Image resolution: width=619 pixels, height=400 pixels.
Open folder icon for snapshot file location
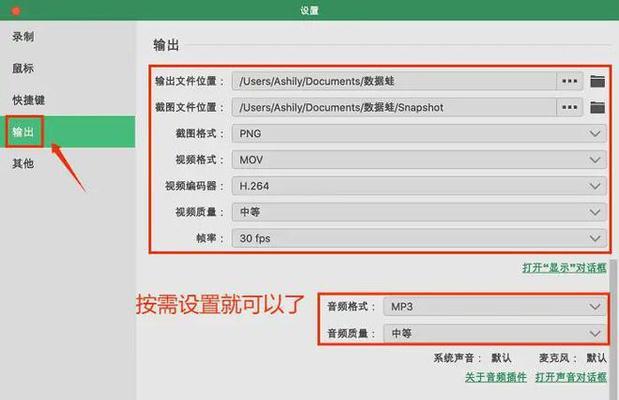(597, 107)
